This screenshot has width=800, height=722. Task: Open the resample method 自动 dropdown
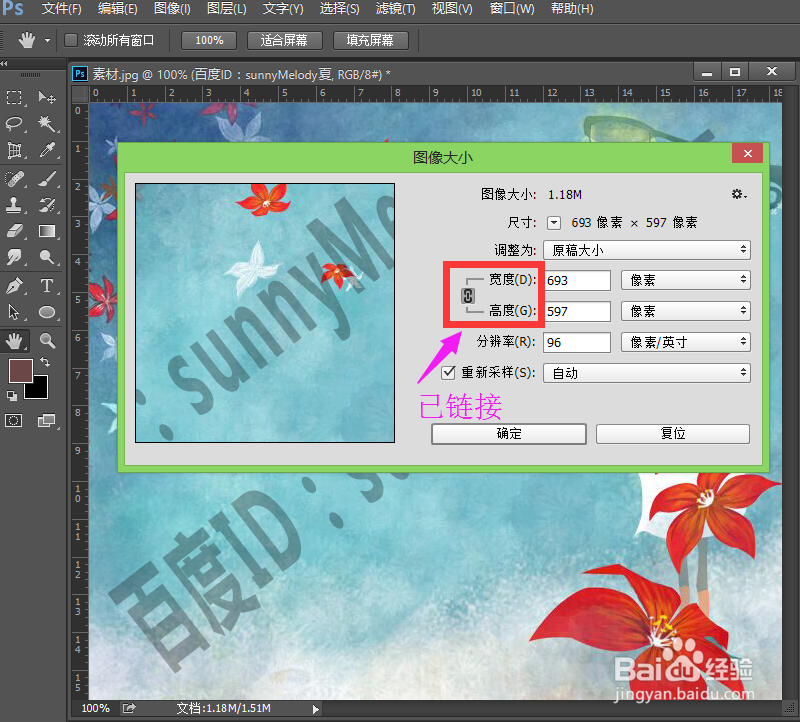646,373
